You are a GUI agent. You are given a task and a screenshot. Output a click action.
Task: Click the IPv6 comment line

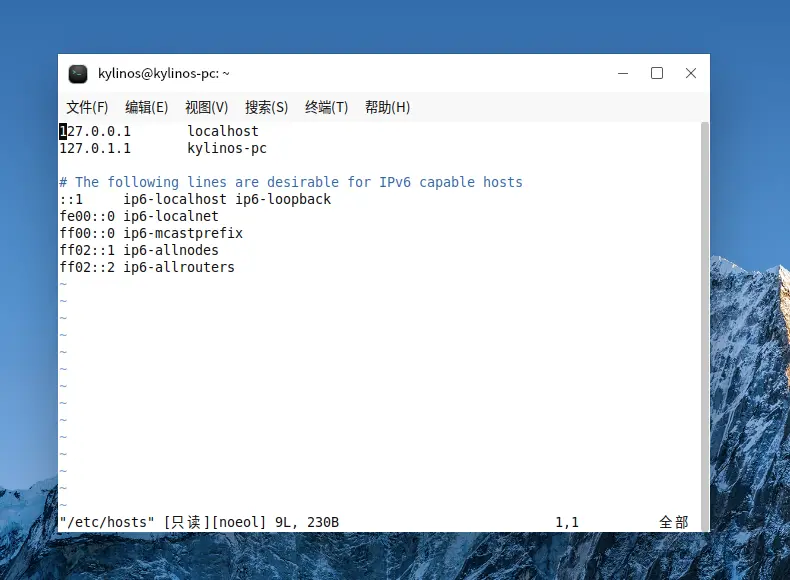(x=291, y=182)
